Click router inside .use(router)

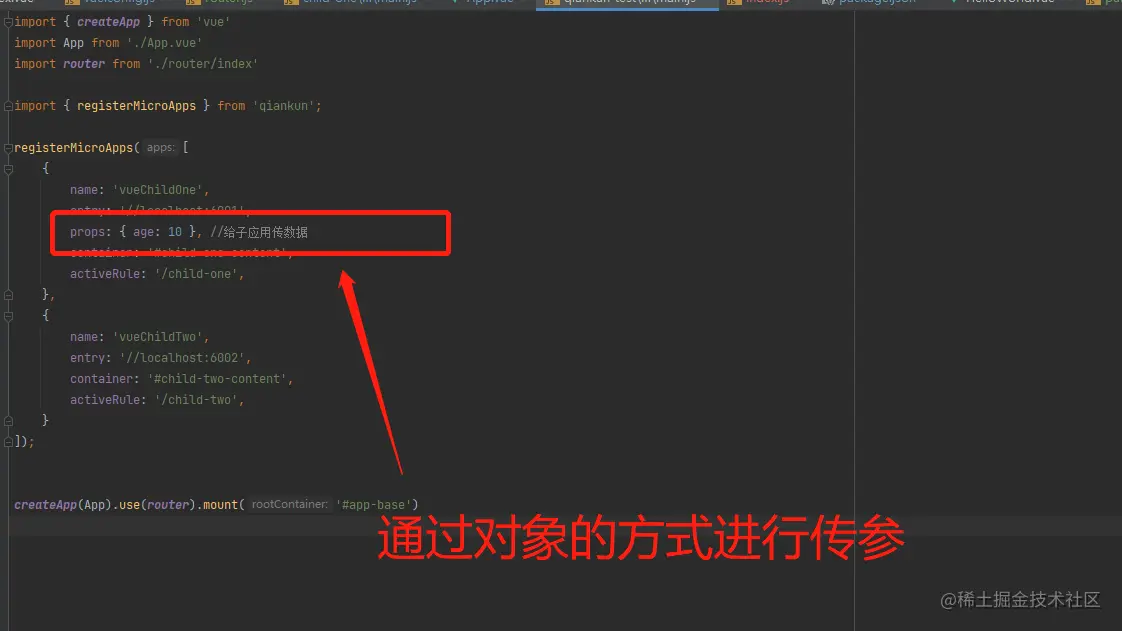pyautogui.click(x=167, y=505)
